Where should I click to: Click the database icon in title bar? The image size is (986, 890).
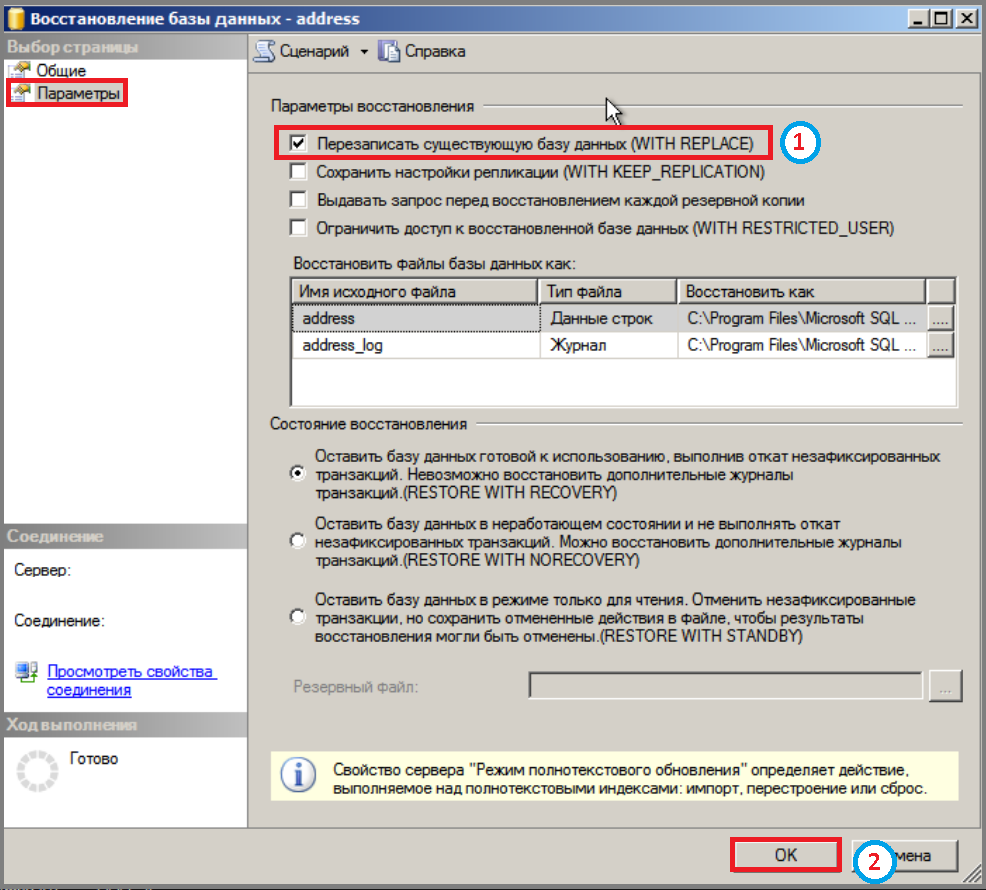[16, 18]
